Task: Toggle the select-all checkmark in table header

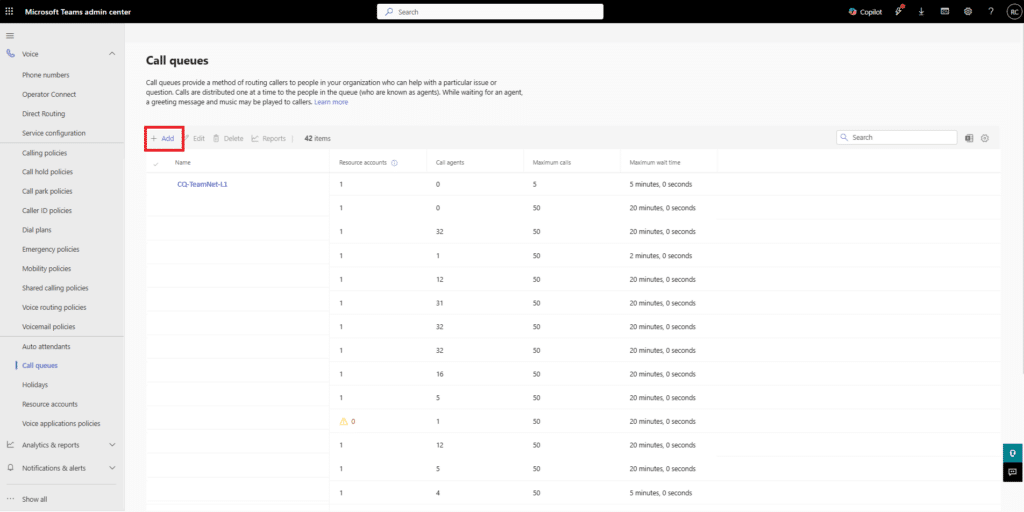Action: tap(156, 163)
